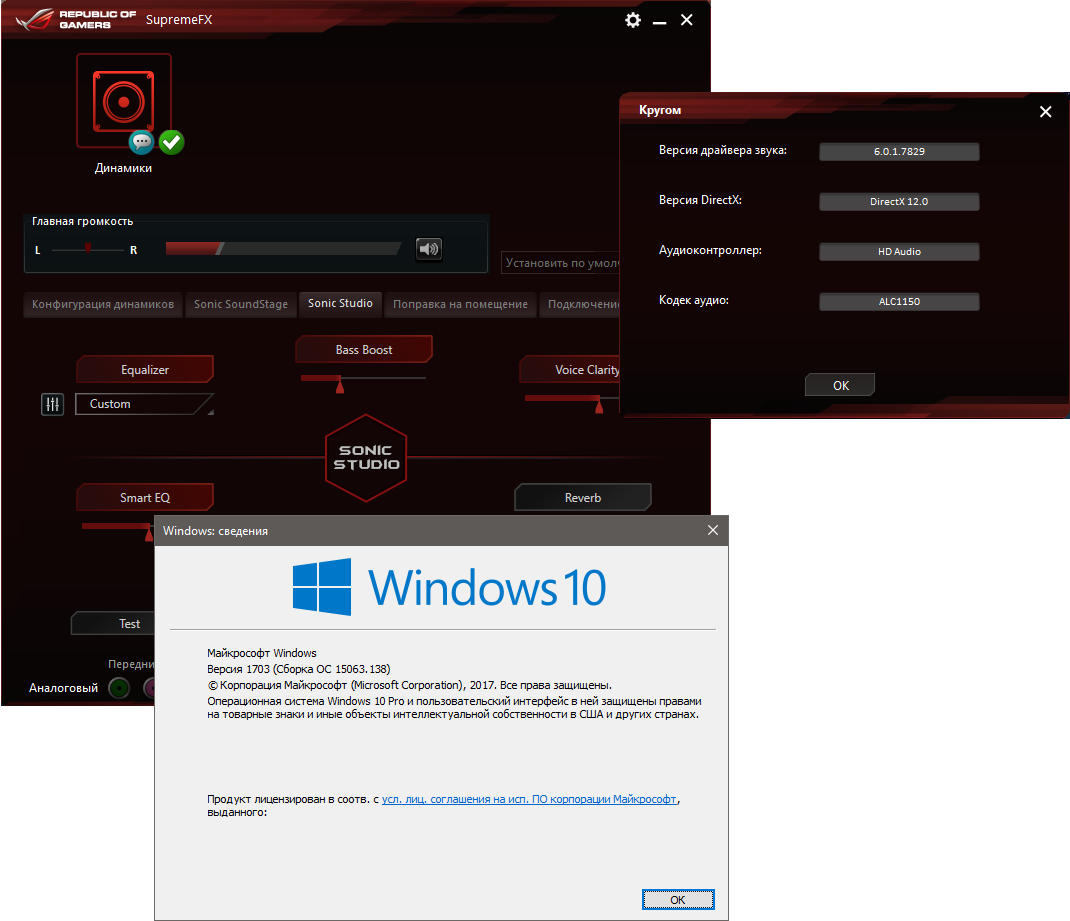Switch to Sonic SoundStage tab
The width and height of the screenshot is (1070, 921).
241,304
